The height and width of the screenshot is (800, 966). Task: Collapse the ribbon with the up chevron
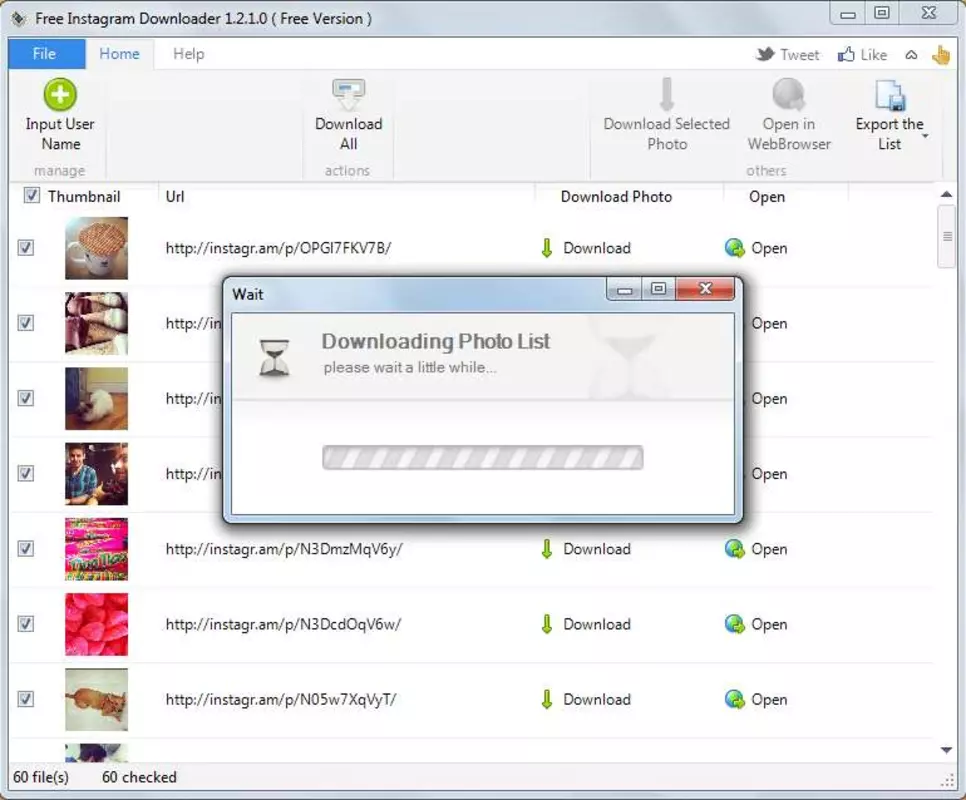[911, 55]
